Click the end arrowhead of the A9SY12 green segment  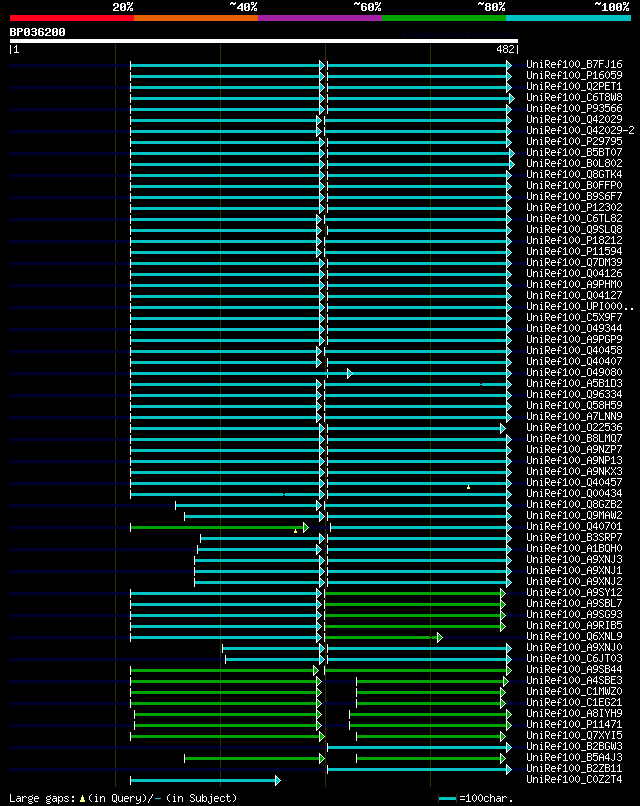point(503,594)
